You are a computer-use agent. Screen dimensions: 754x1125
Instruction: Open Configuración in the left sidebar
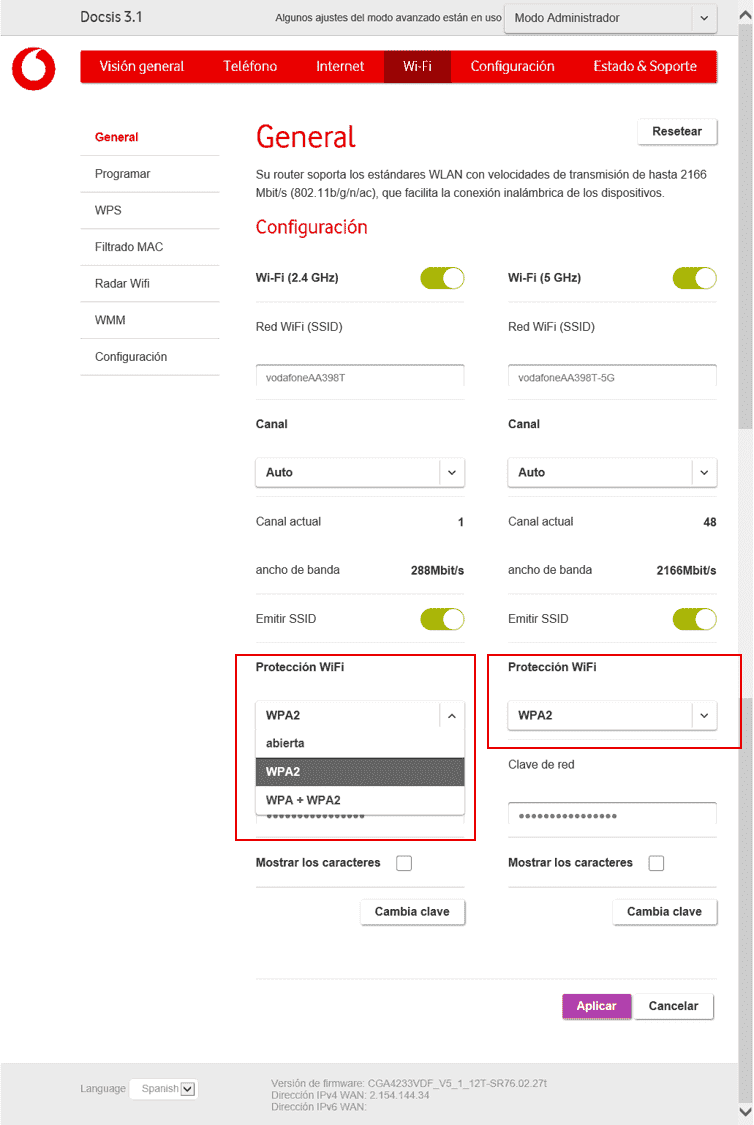131,357
